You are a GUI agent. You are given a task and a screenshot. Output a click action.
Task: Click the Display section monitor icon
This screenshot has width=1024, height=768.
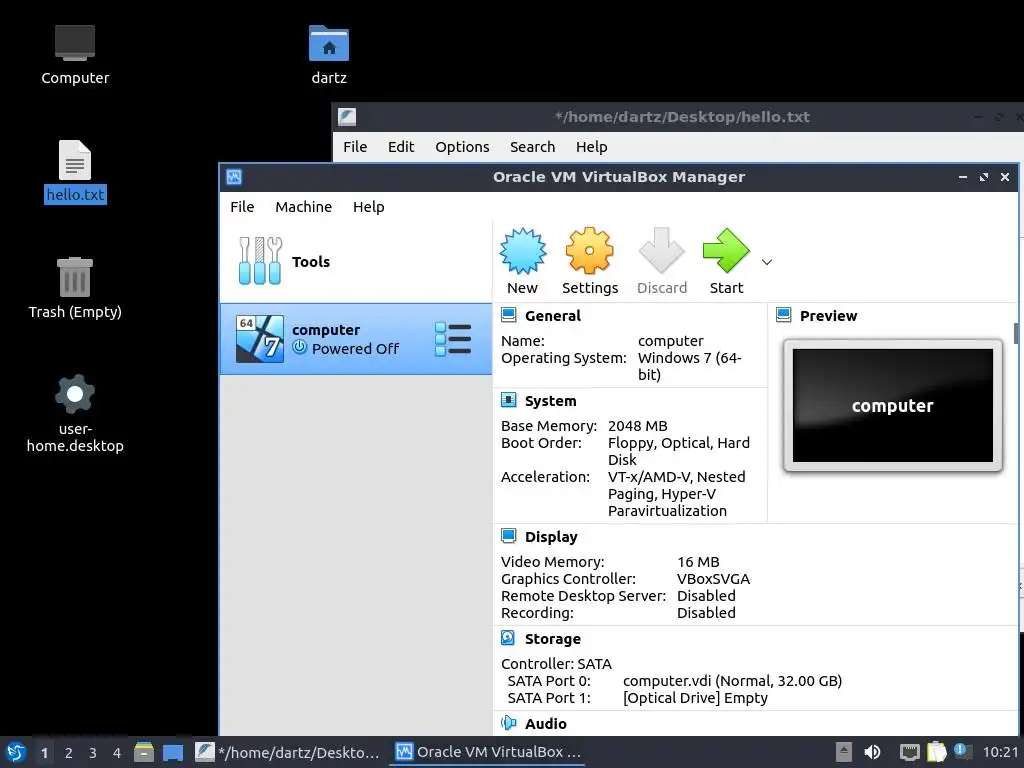coord(509,536)
